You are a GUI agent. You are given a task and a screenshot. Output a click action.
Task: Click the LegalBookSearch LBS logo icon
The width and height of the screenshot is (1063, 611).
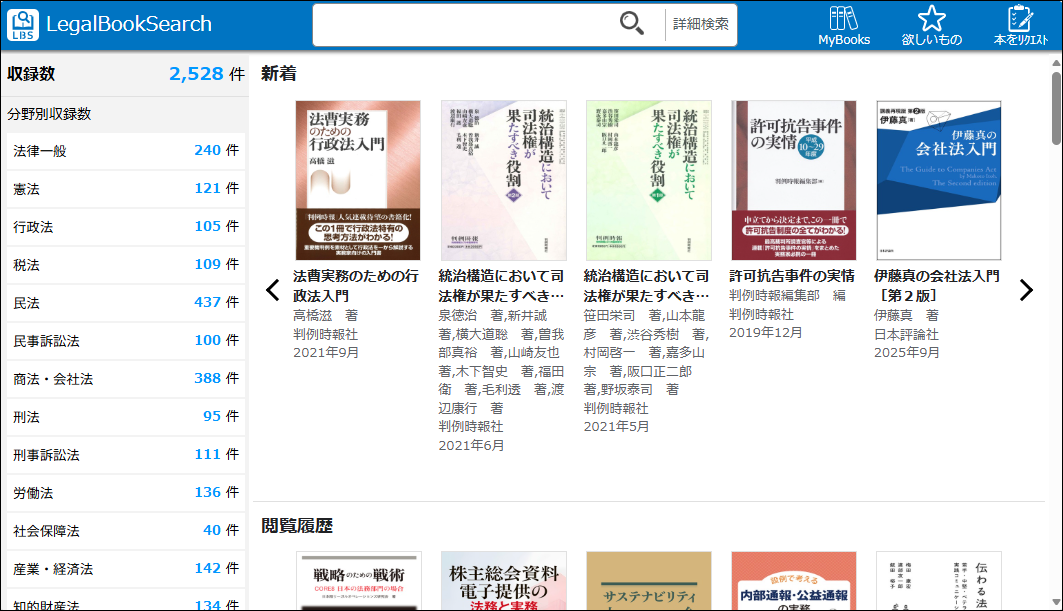pyautogui.click(x=23, y=24)
